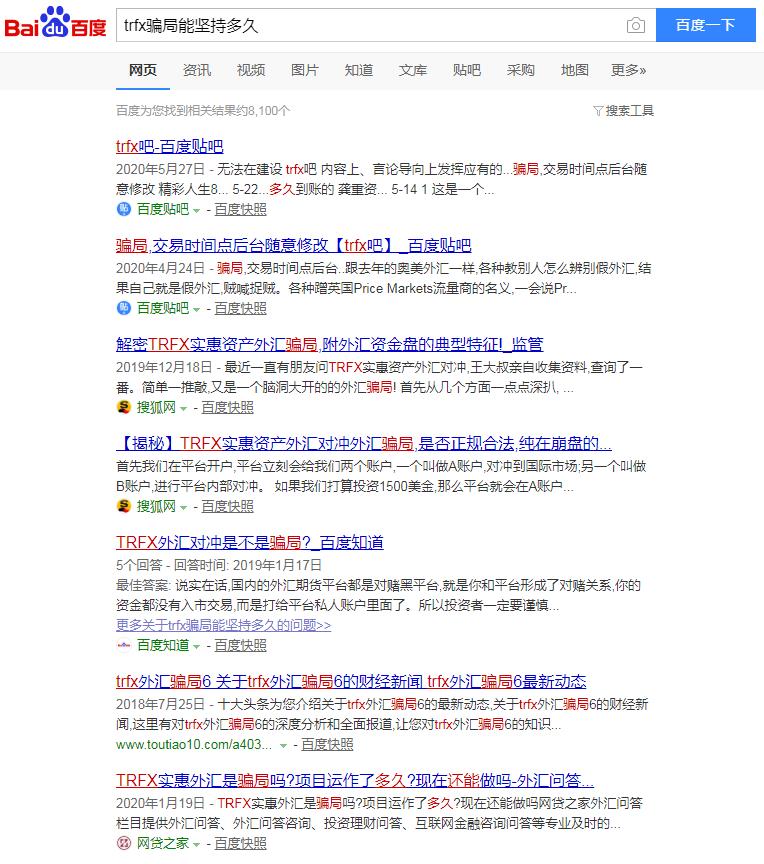
Task: Expand arrow next to first 搜狐网 source
Action: coord(183,409)
